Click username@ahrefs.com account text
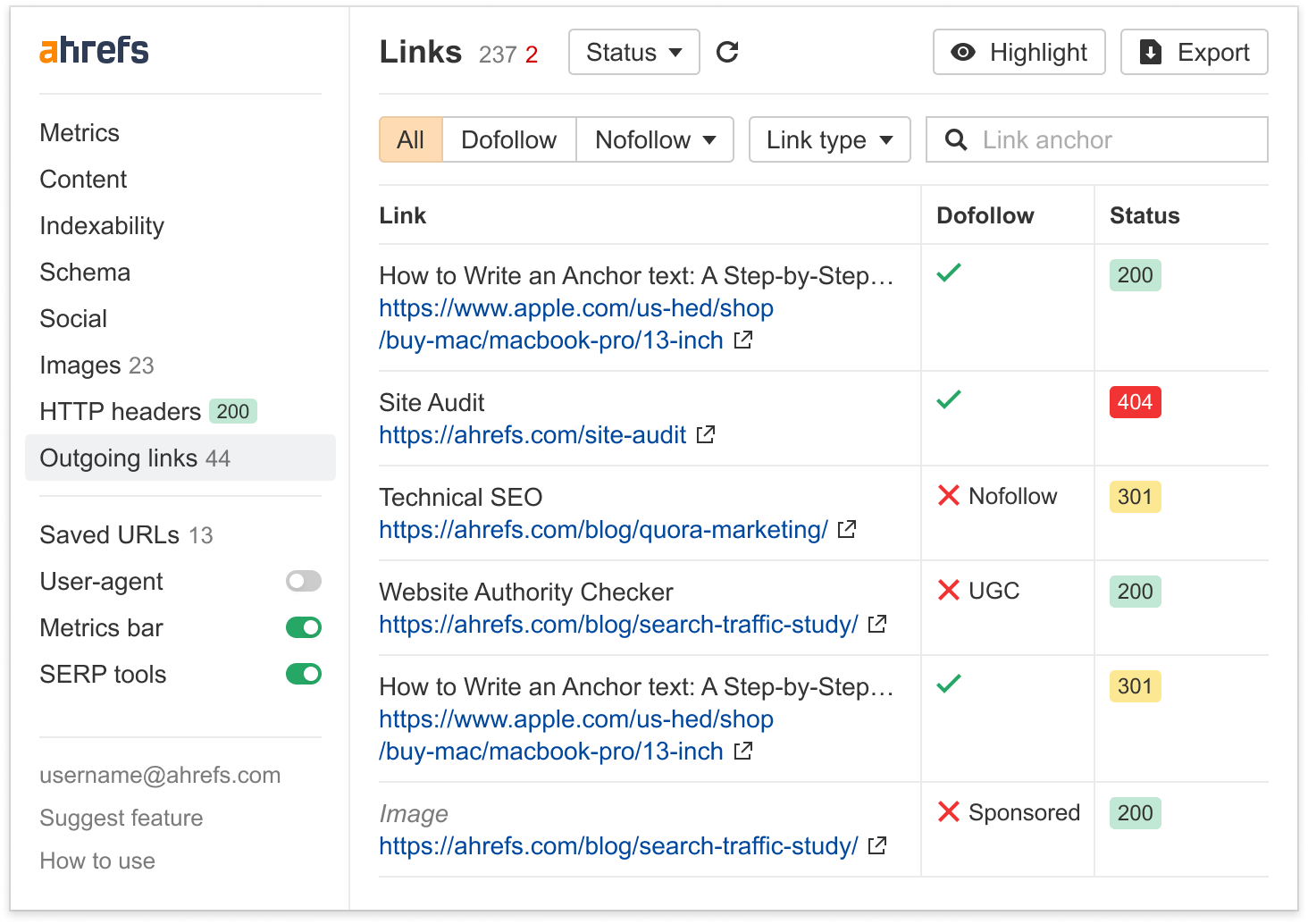This screenshot has height=924, width=1308. coord(160,775)
